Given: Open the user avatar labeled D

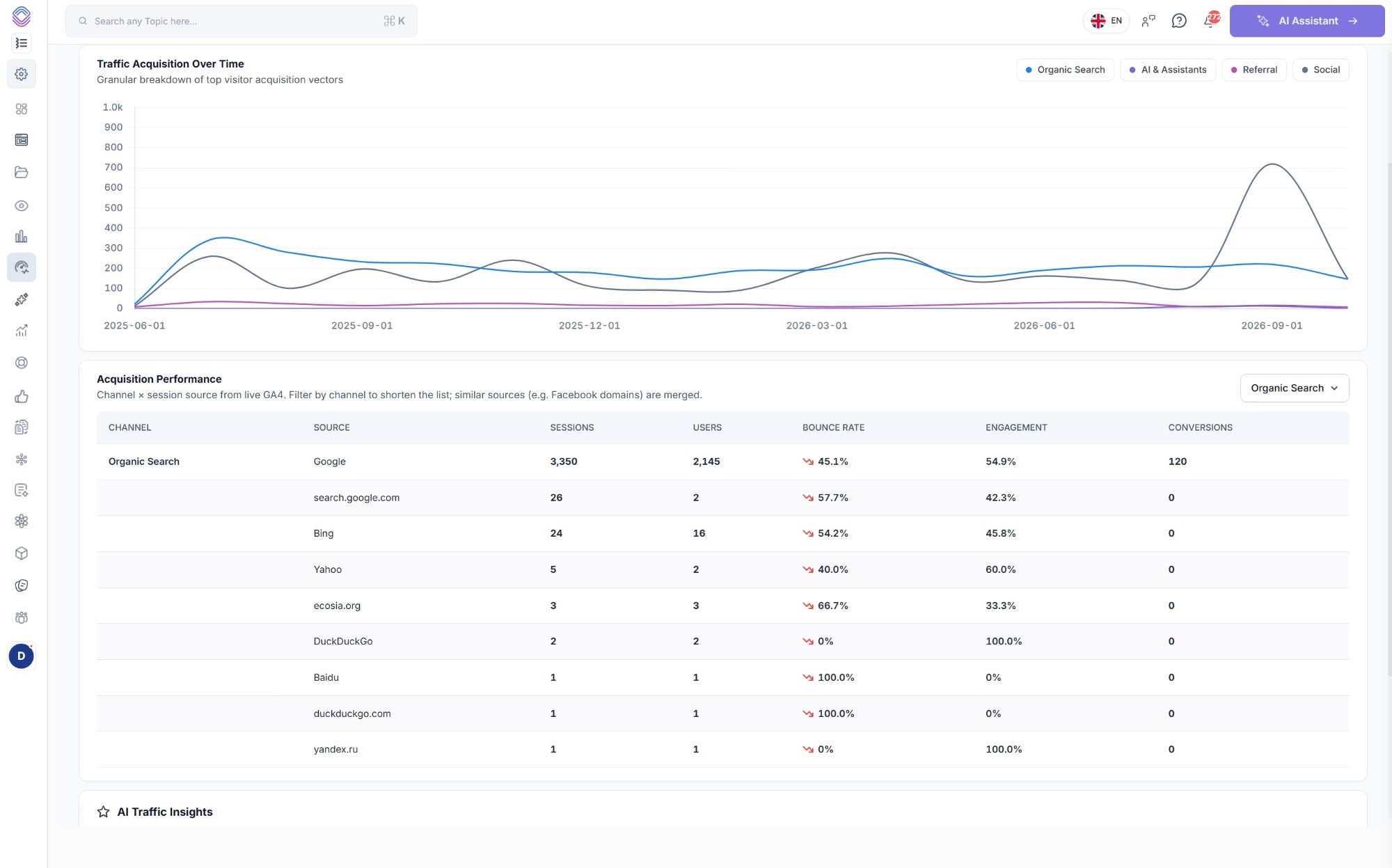Looking at the screenshot, I should 22,656.
